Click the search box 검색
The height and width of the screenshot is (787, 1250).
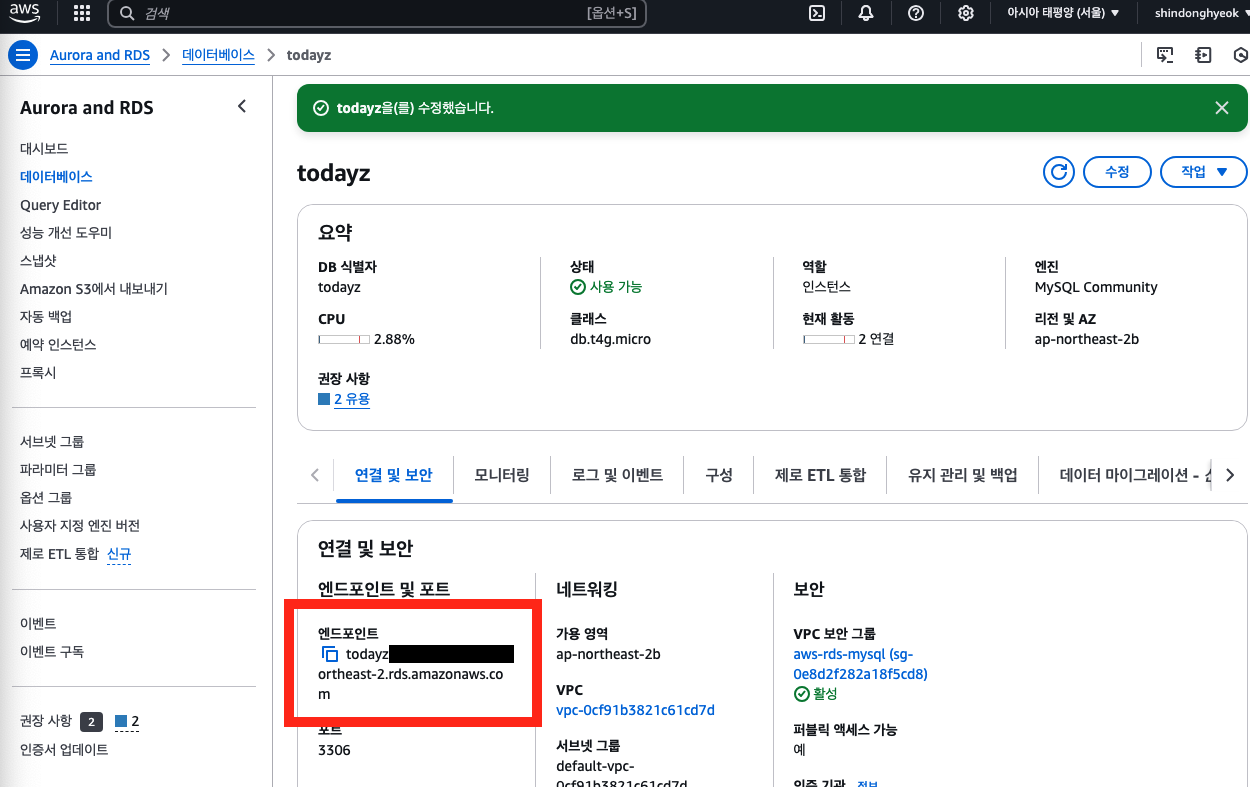tap(377, 13)
